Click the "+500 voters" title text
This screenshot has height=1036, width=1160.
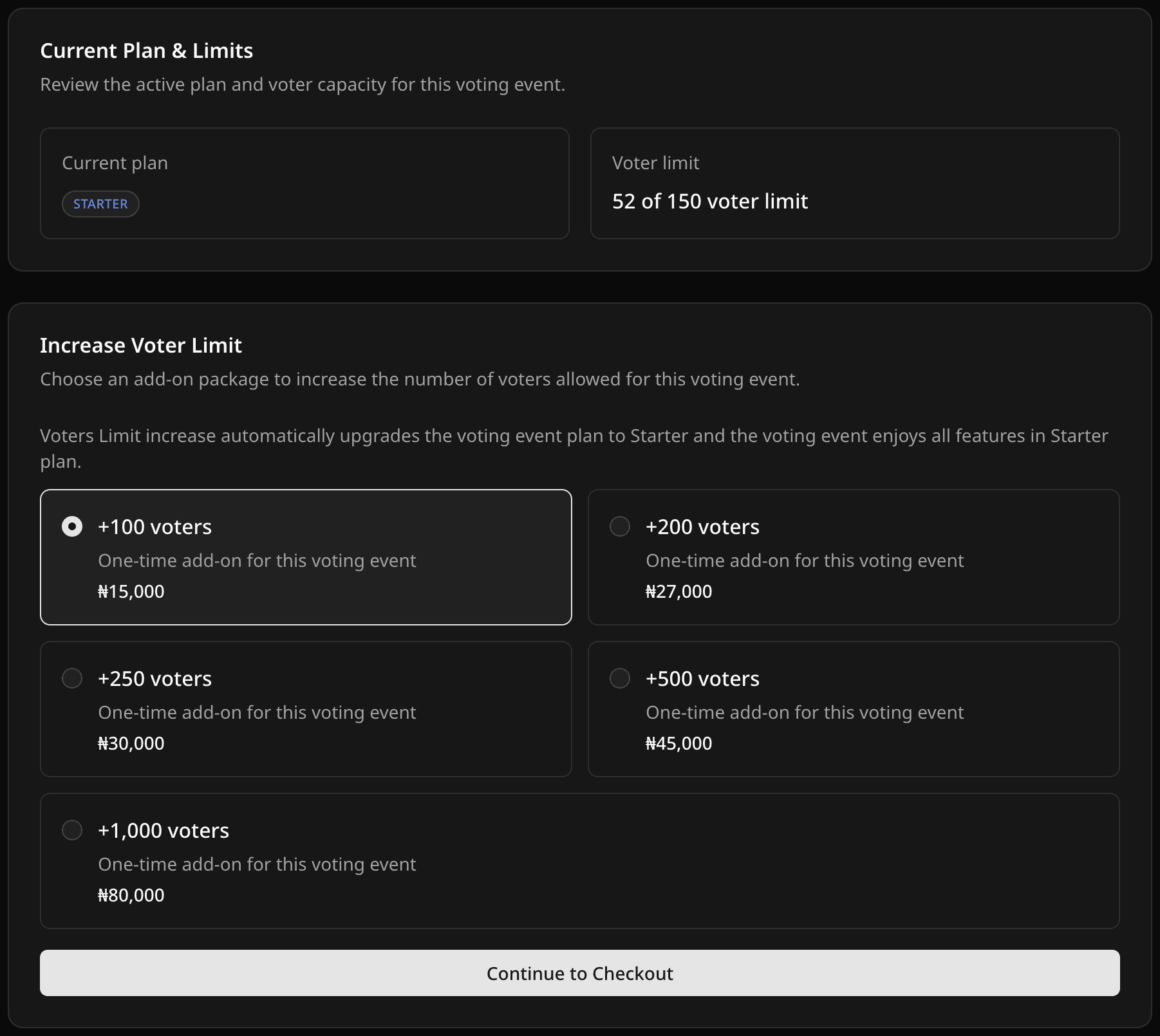pyautogui.click(x=702, y=679)
